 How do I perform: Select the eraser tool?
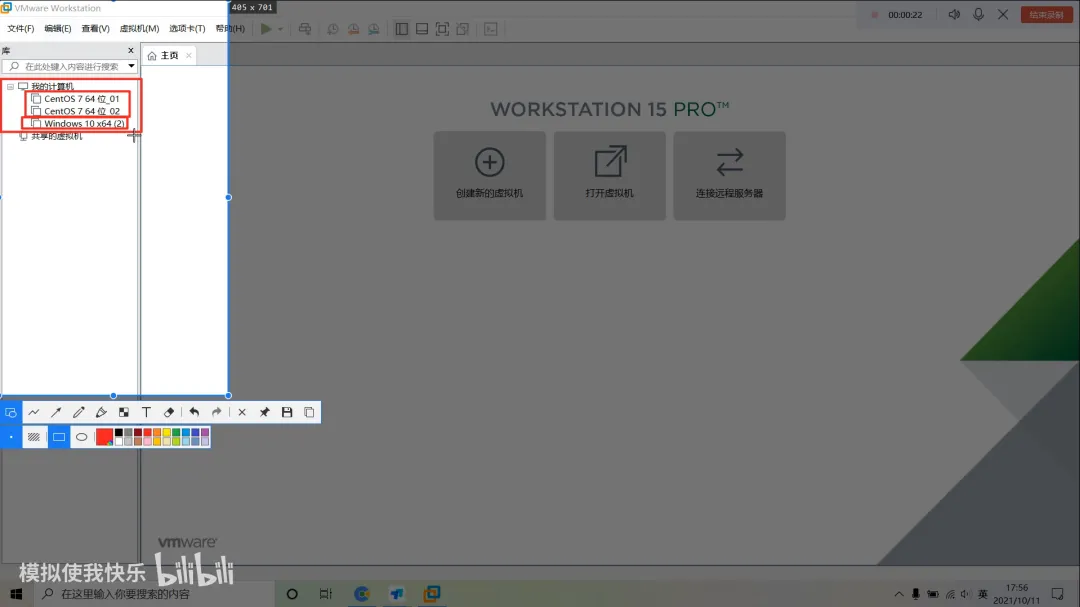pyautogui.click(x=169, y=412)
